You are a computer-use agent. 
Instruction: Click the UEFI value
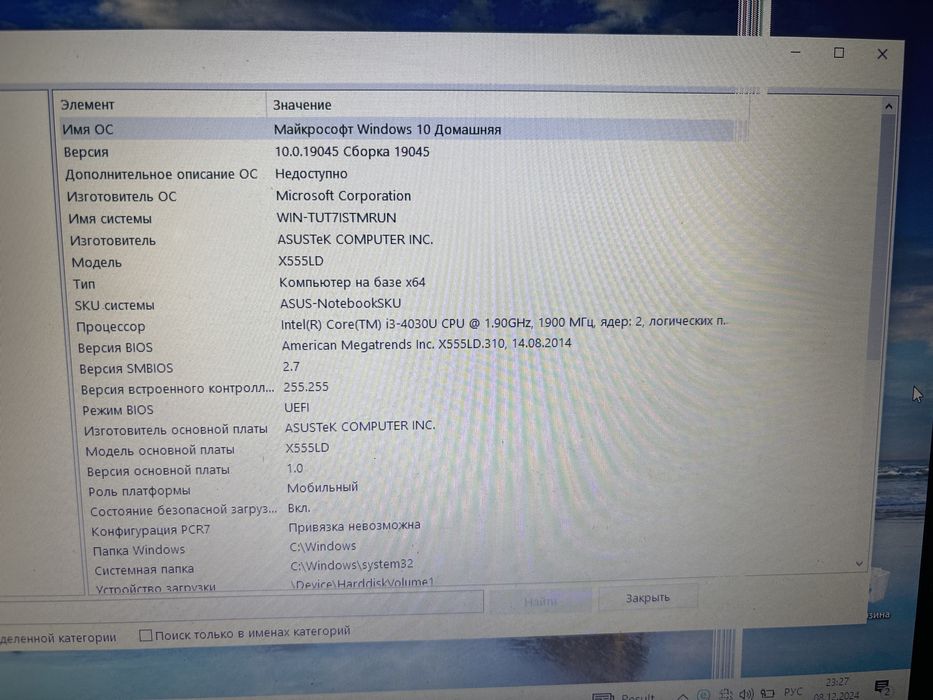point(297,408)
